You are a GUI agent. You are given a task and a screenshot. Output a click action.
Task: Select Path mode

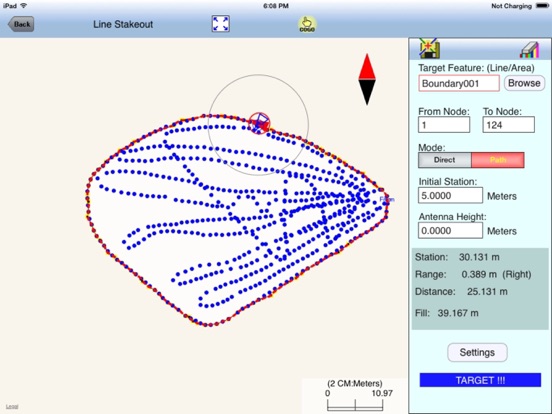[497, 160]
